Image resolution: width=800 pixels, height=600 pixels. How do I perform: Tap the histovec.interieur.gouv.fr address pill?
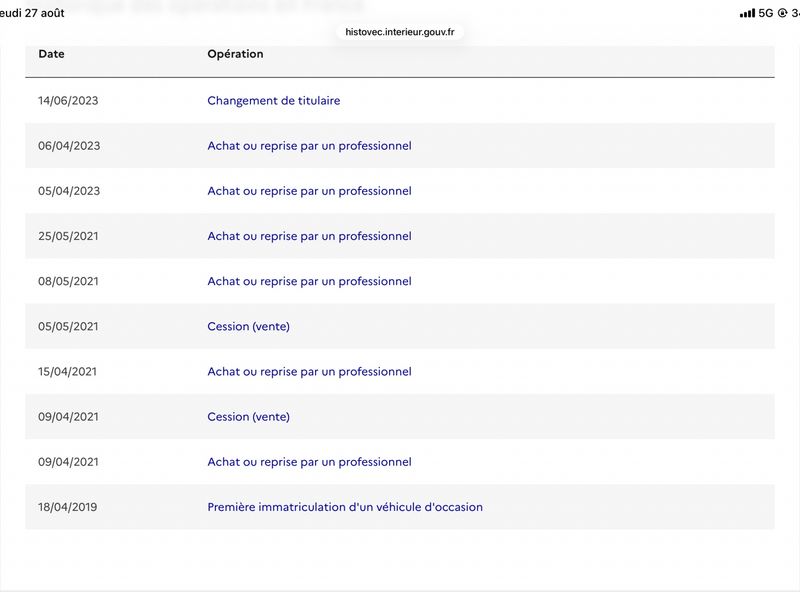pos(399,32)
